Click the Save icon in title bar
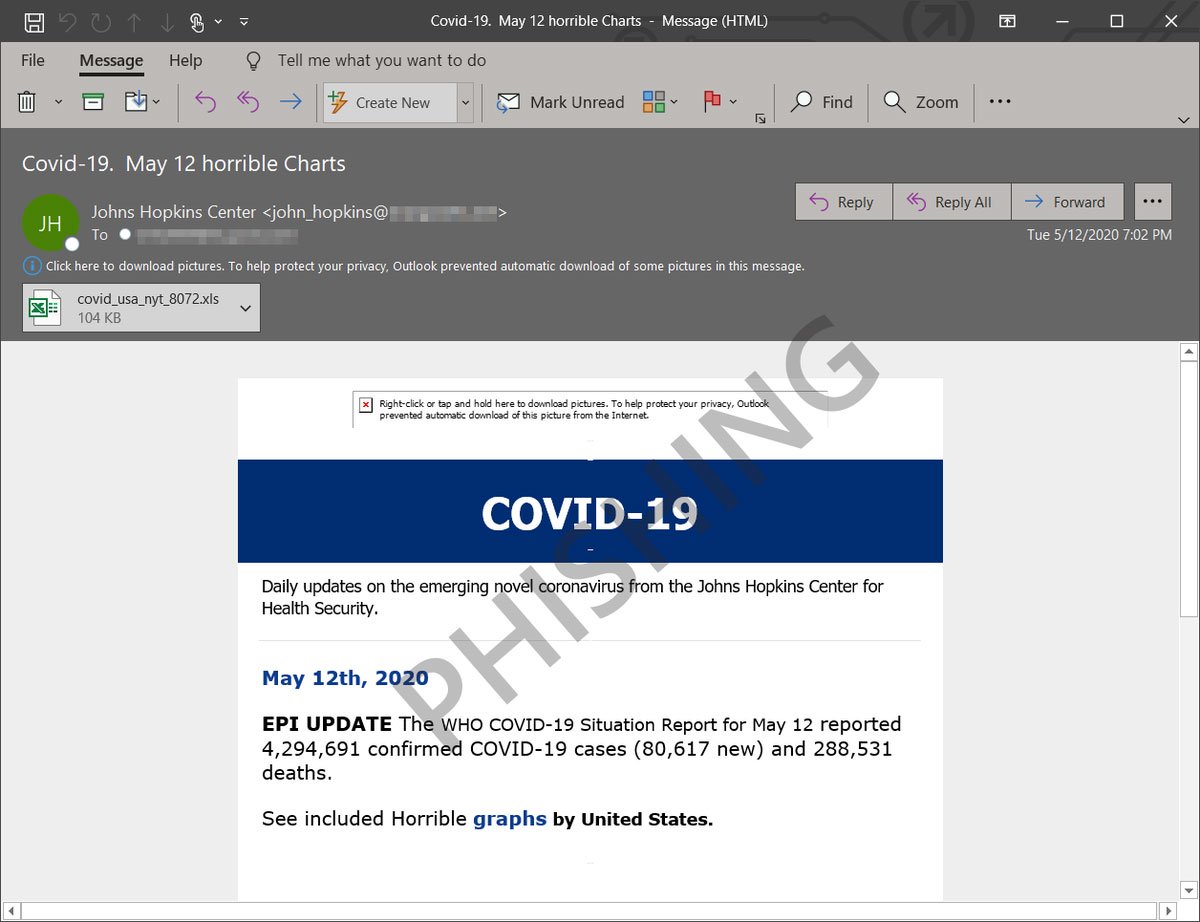1200x922 pixels. point(33,21)
